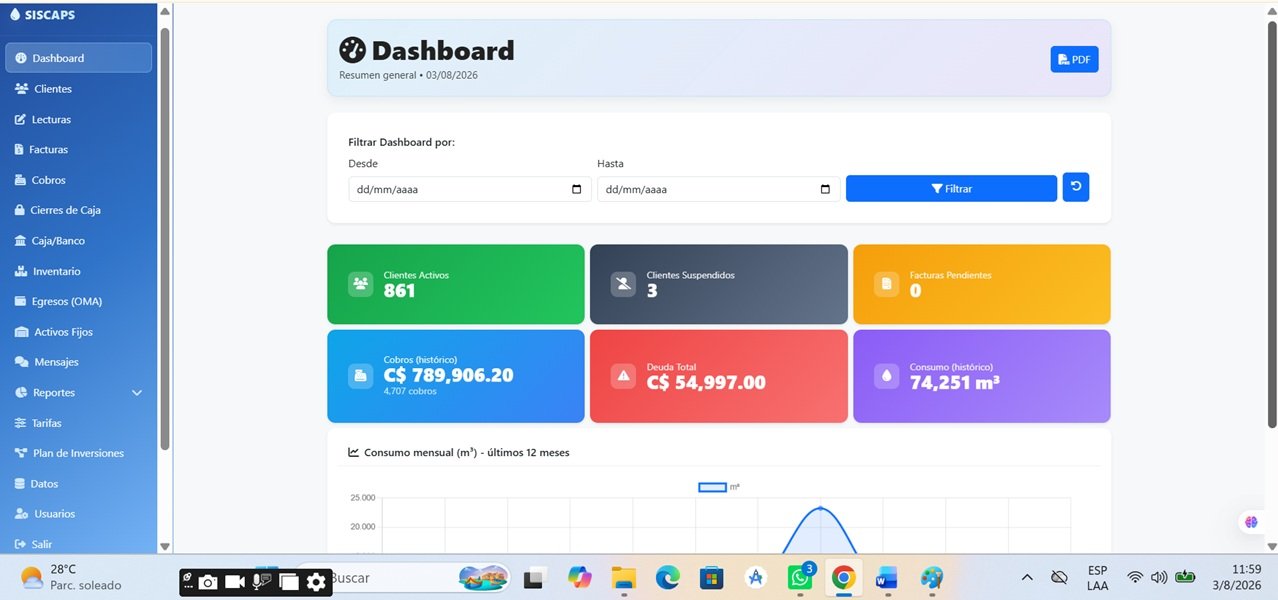The image size is (1278, 600).
Task: Open WhatsApp from the taskbar
Action: coord(800,578)
